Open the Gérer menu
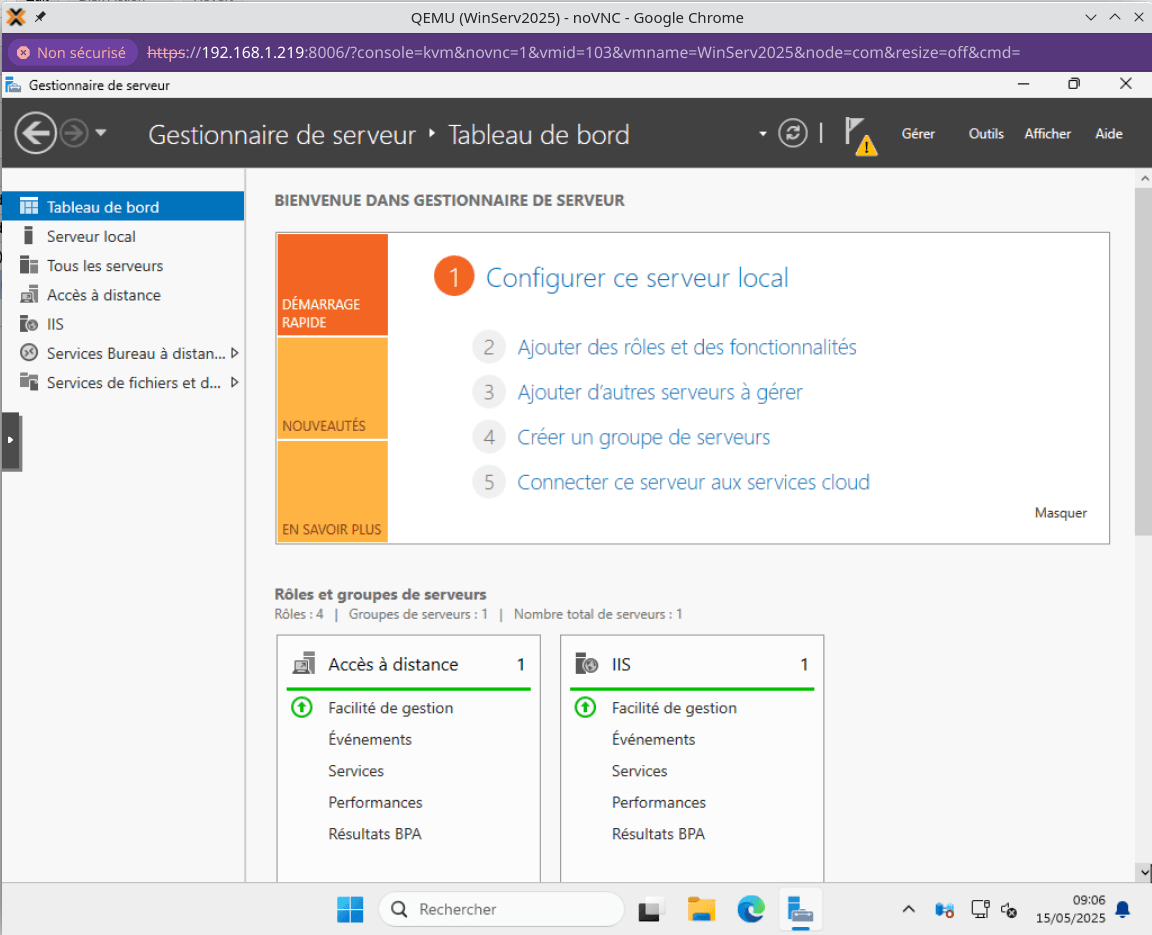This screenshot has height=935, width=1152. coord(918,134)
